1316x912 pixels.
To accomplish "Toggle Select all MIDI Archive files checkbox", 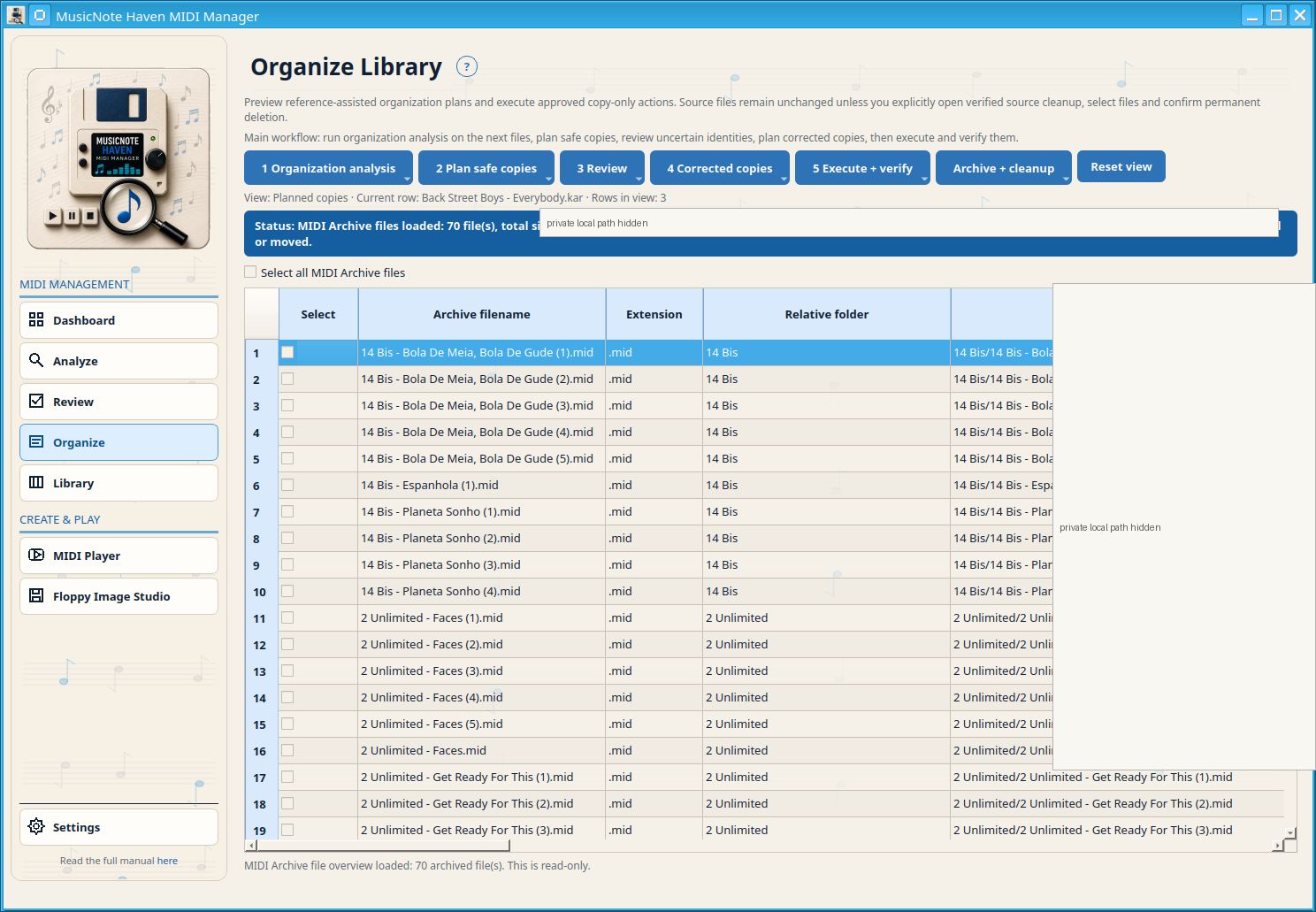I will tap(250, 272).
